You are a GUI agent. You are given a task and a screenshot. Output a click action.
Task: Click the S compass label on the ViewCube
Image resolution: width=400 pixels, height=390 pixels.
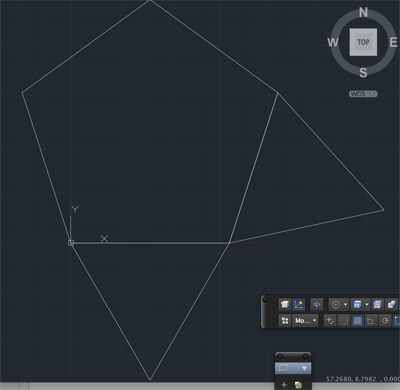(363, 72)
